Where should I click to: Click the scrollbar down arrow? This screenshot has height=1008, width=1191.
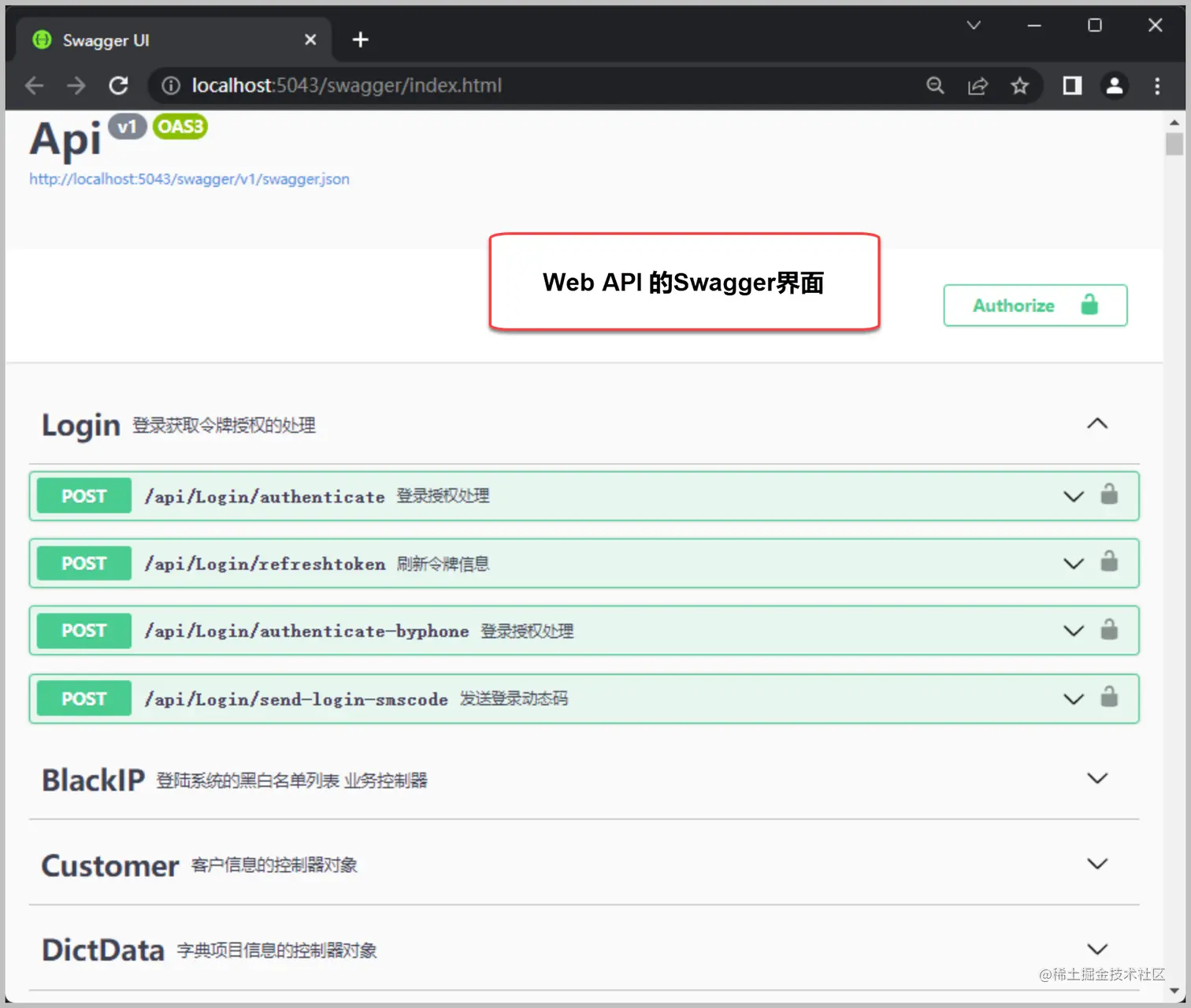[x=1174, y=991]
